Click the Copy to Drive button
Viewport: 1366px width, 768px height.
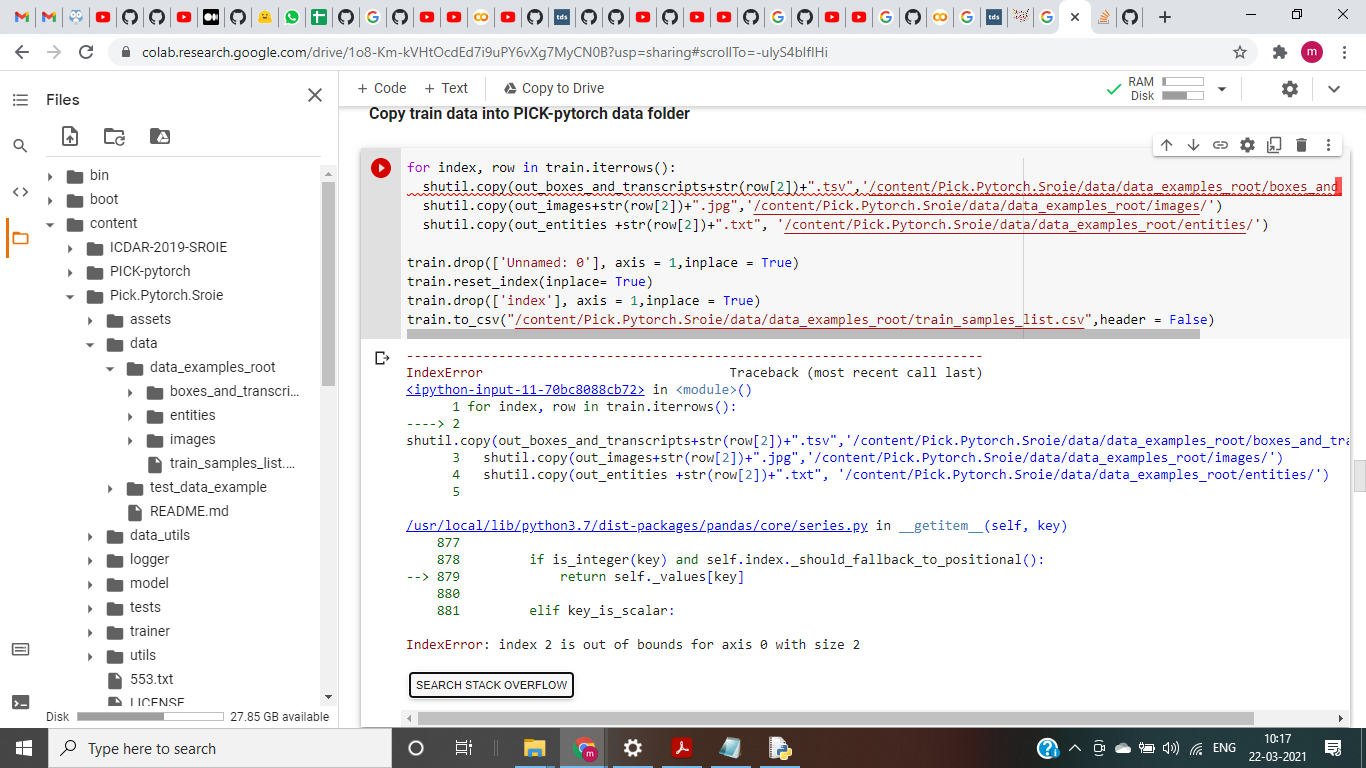(x=552, y=88)
